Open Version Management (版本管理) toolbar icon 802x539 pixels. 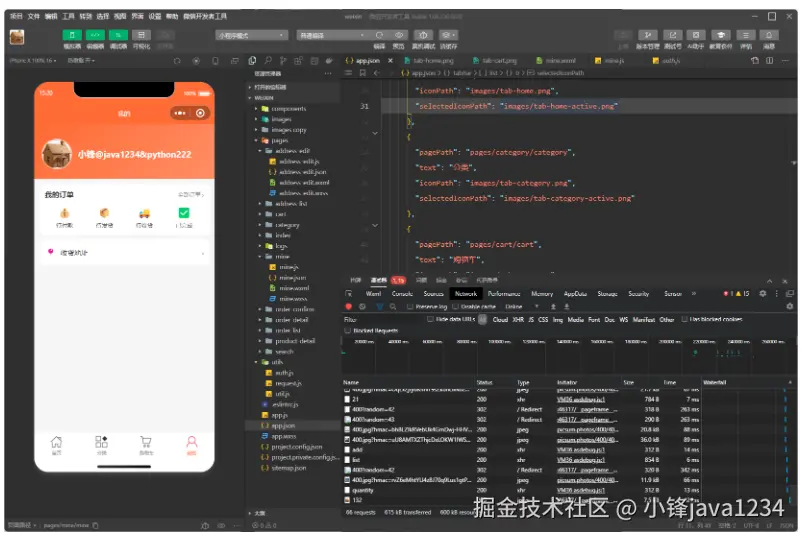(648, 35)
